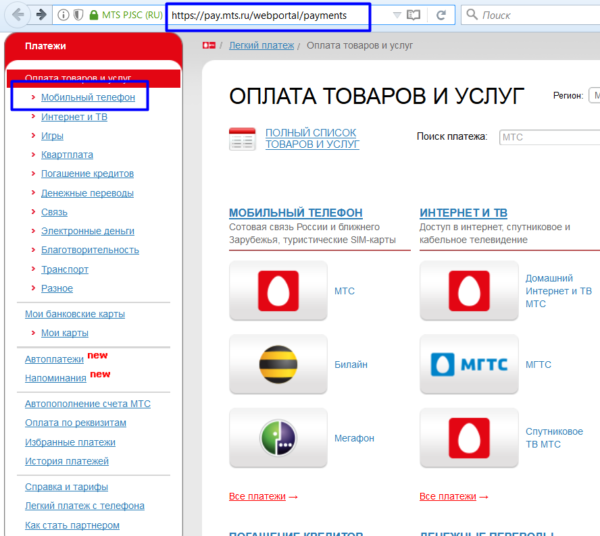Click Спутниковое ТВ МТС logo tile
Screen dimensions: 600x536
click(x=469, y=438)
